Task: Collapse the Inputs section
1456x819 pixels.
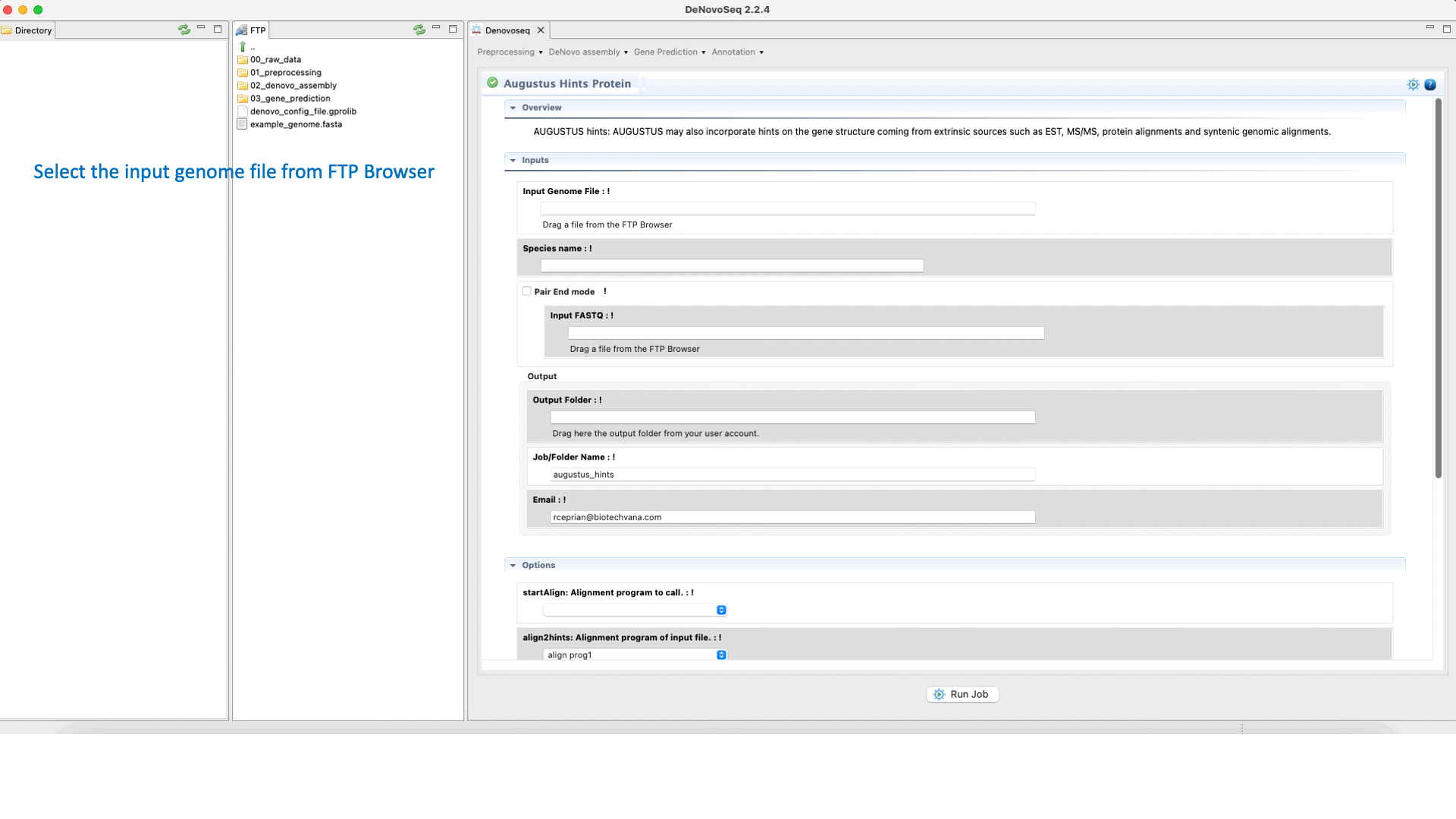Action: pyautogui.click(x=513, y=161)
